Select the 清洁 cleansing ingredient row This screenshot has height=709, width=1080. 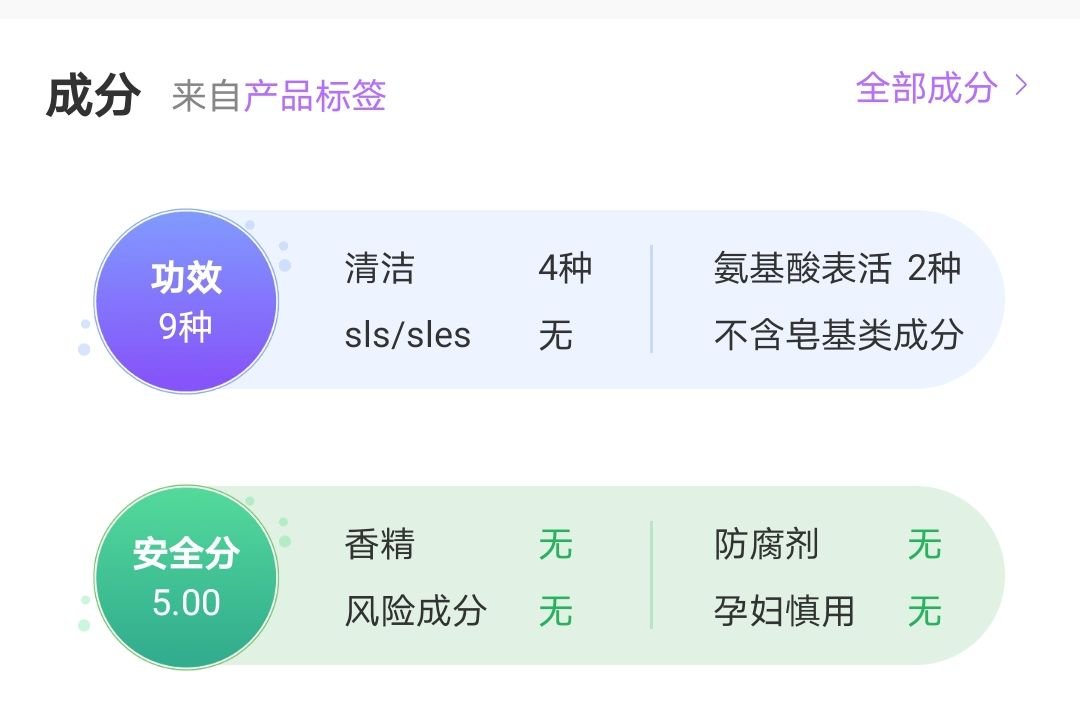[x=379, y=268]
